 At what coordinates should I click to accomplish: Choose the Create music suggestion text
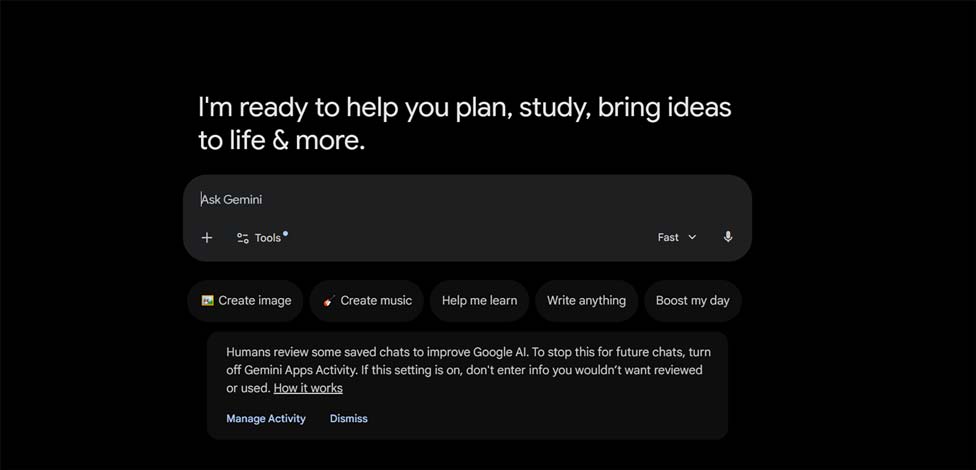click(376, 301)
